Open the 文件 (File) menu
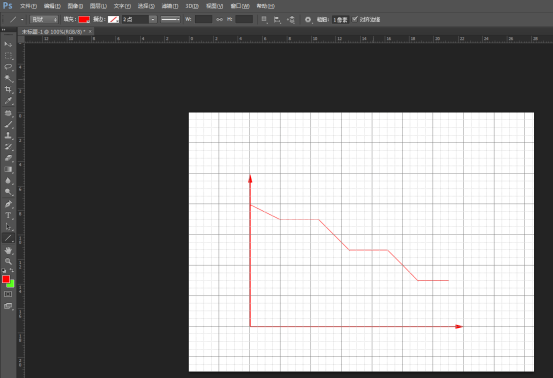Image resolution: width=553 pixels, height=378 pixels. 28,6
